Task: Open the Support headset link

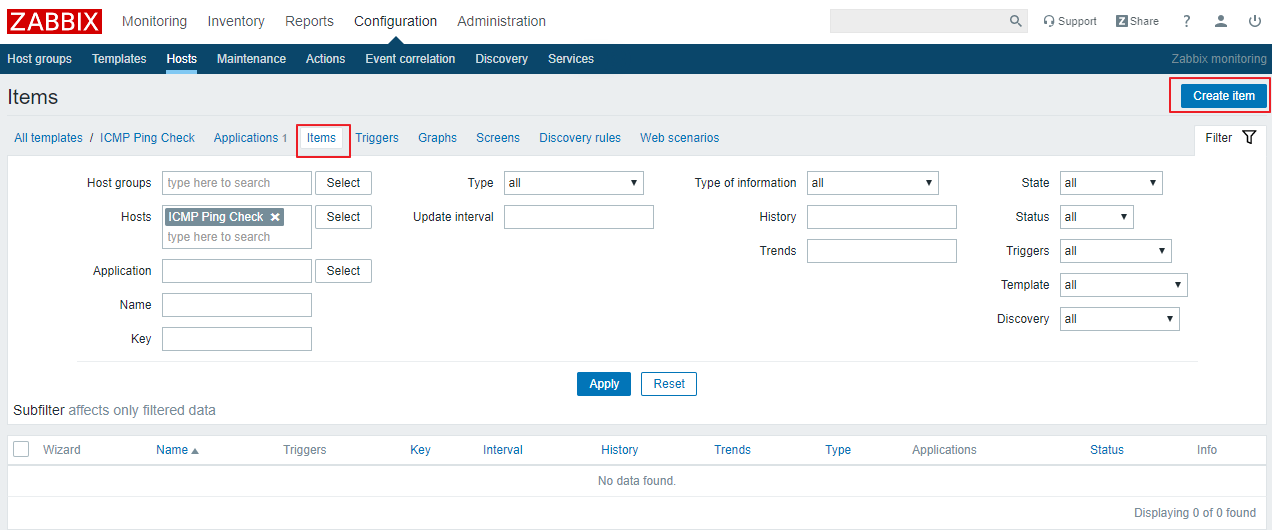Action: click(x=1070, y=21)
